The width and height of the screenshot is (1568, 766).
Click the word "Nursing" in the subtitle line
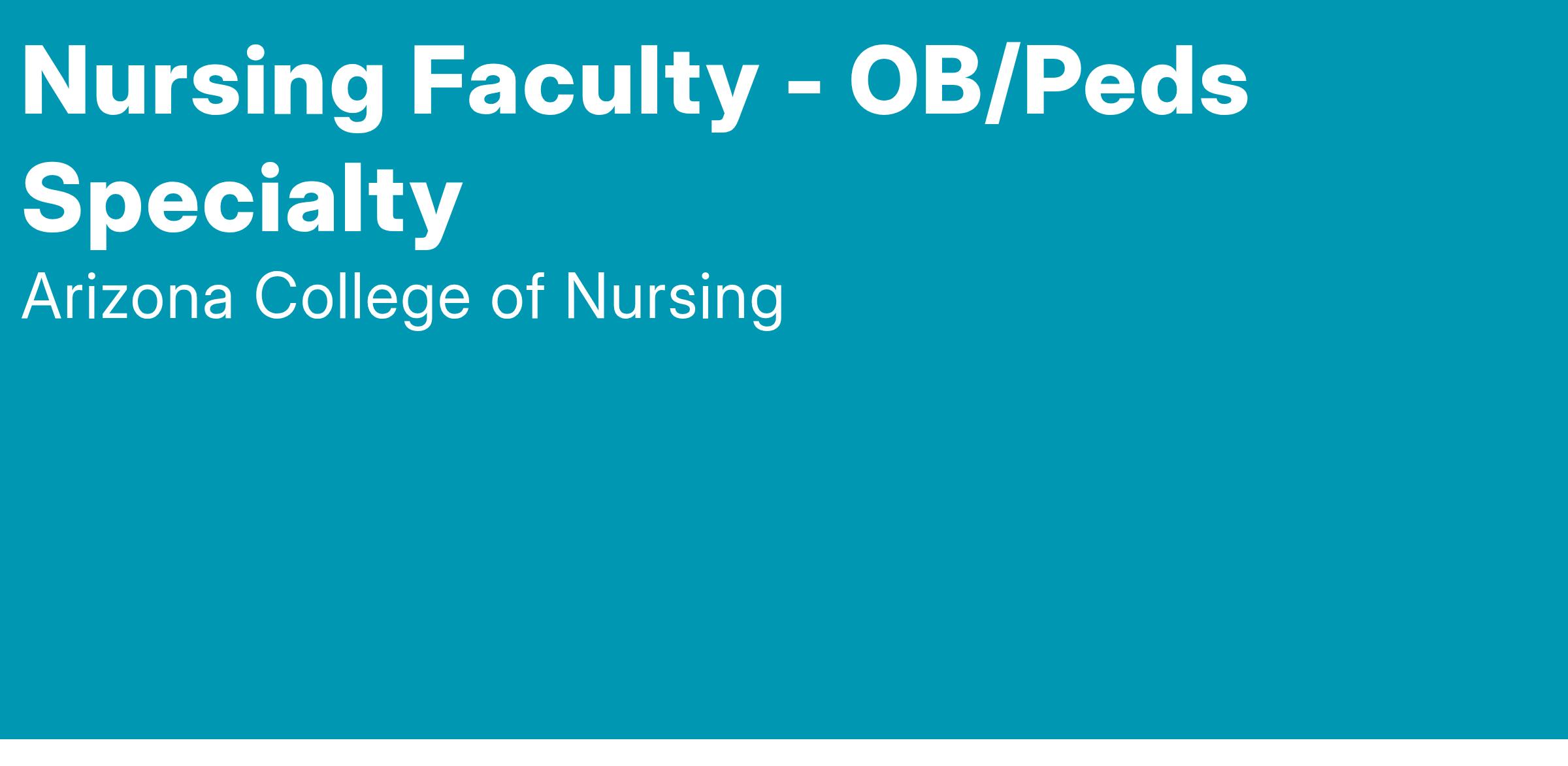click(x=674, y=298)
